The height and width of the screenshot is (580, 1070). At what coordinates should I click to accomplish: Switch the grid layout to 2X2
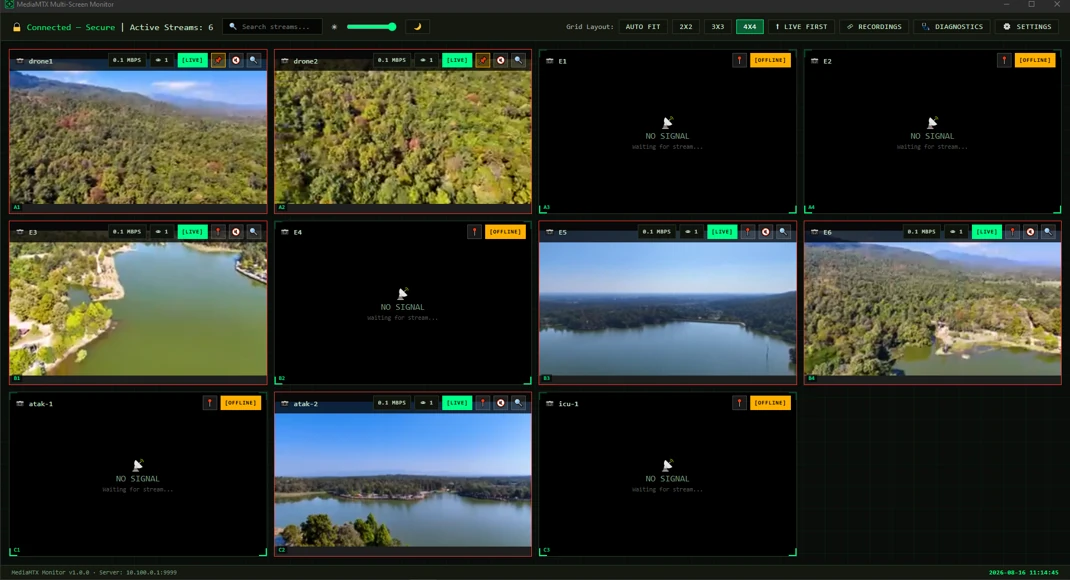(x=686, y=27)
